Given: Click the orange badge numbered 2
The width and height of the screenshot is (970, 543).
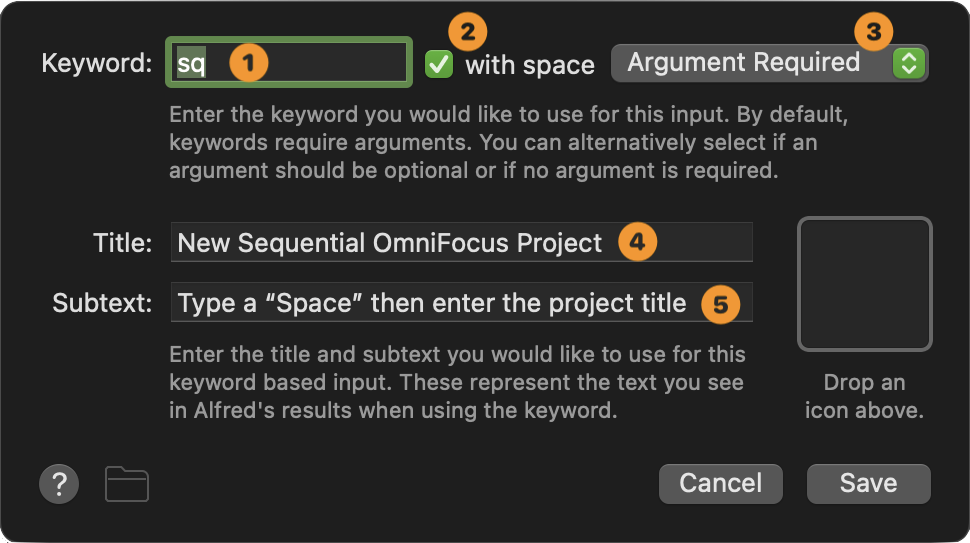Looking at the screenshot, I should (x=463, y=32).
